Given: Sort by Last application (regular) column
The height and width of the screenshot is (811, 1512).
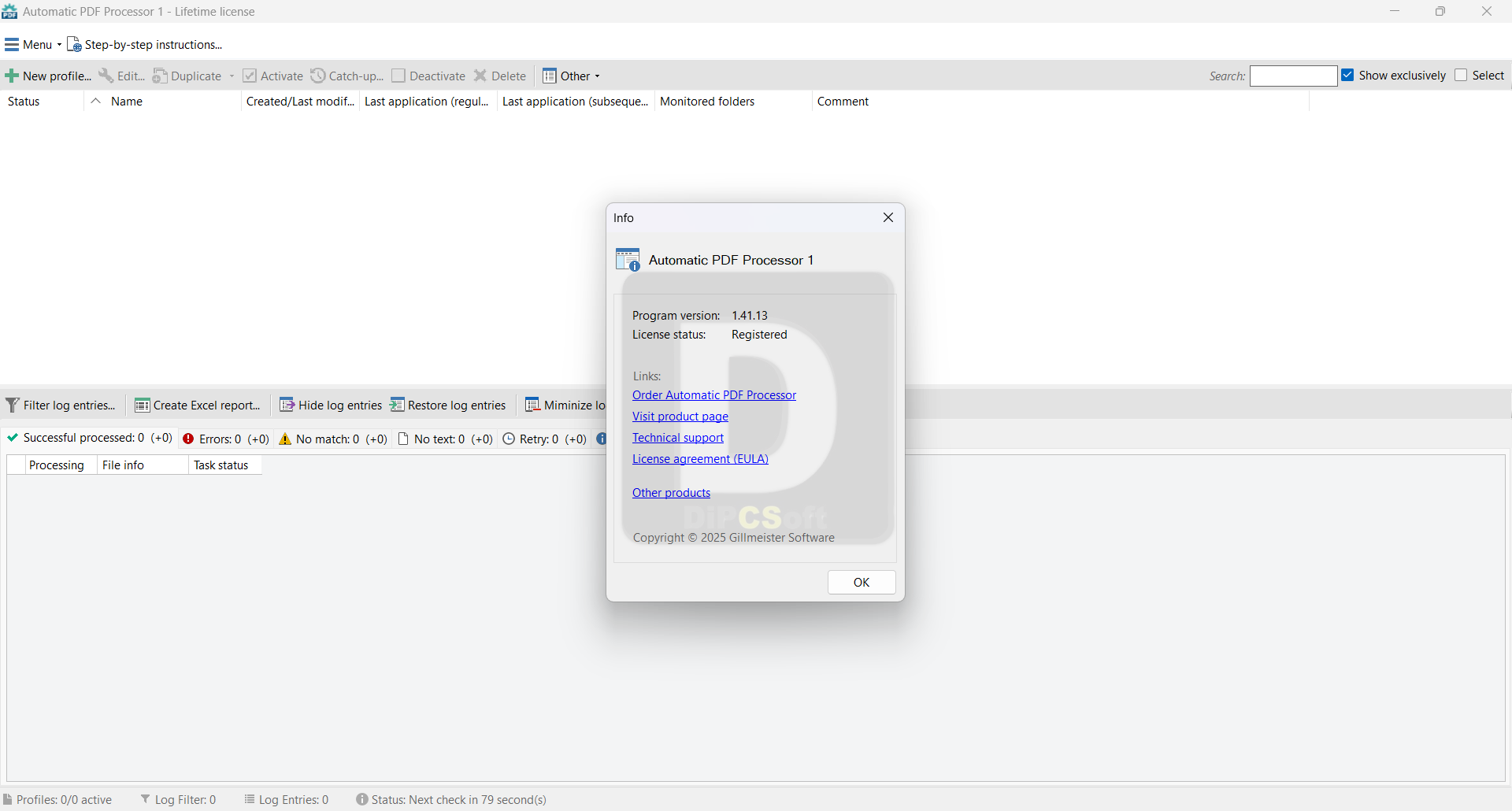Looking at the screenshot, I should coord(428,102).
